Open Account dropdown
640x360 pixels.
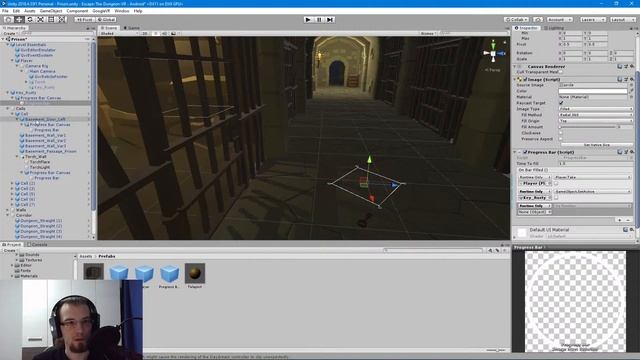click(560, 20)
